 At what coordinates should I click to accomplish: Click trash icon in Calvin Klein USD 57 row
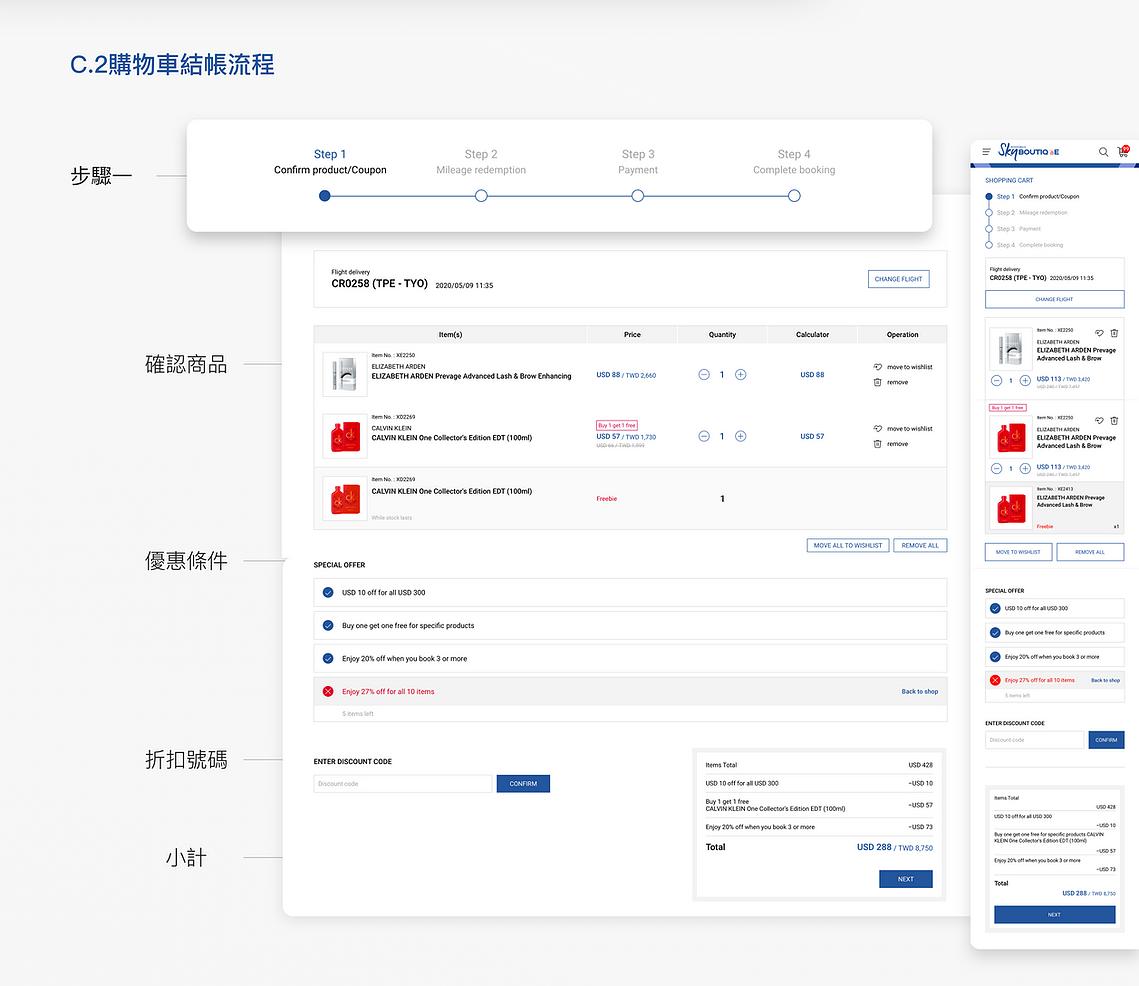point(877,444)
